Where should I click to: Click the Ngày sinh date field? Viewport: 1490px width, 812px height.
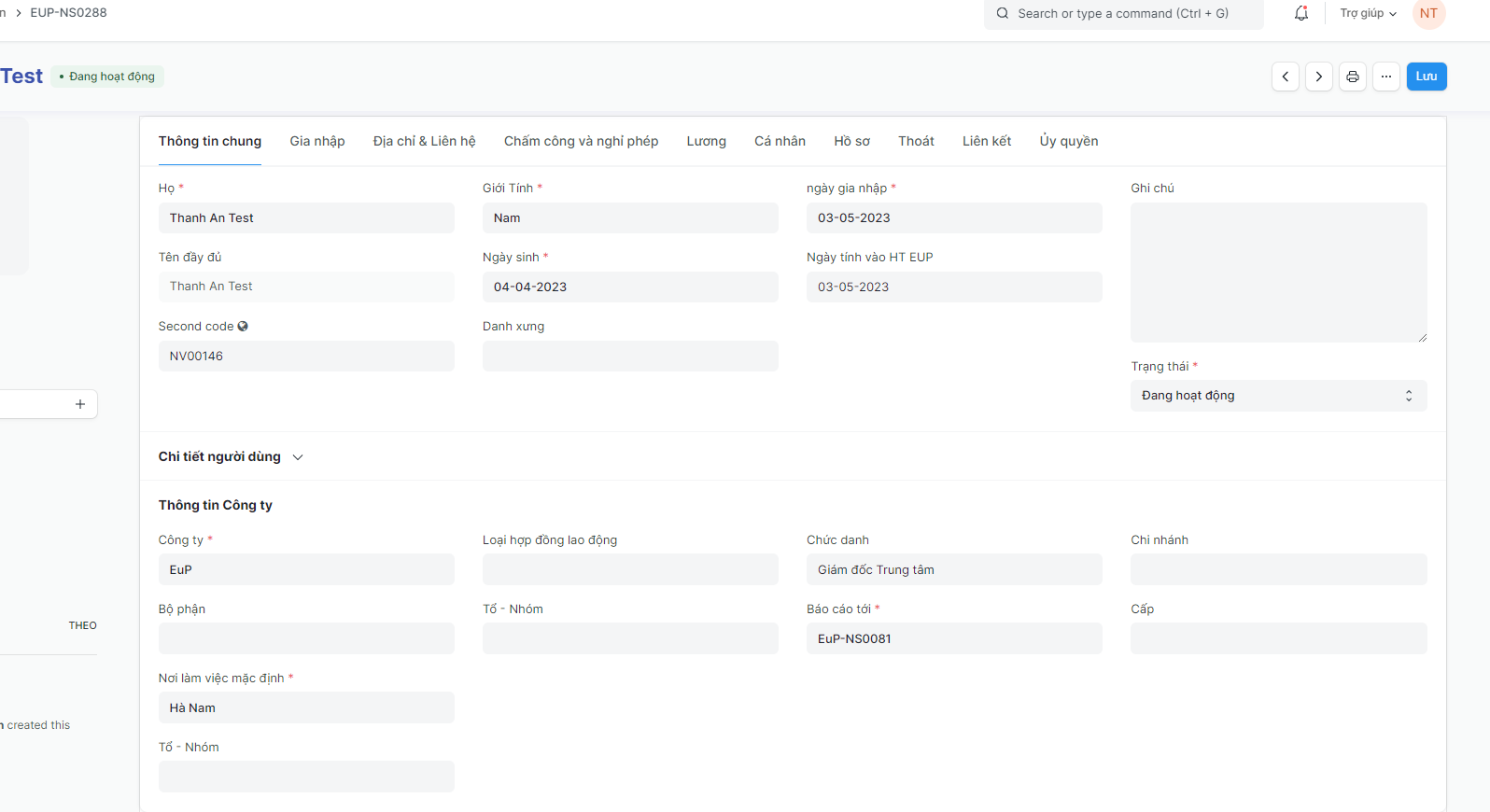click(x=629, y=287)
